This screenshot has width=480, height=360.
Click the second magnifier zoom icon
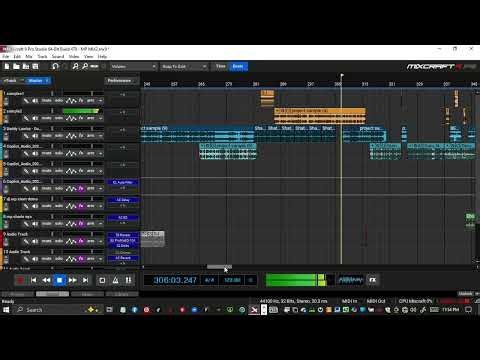85,67
